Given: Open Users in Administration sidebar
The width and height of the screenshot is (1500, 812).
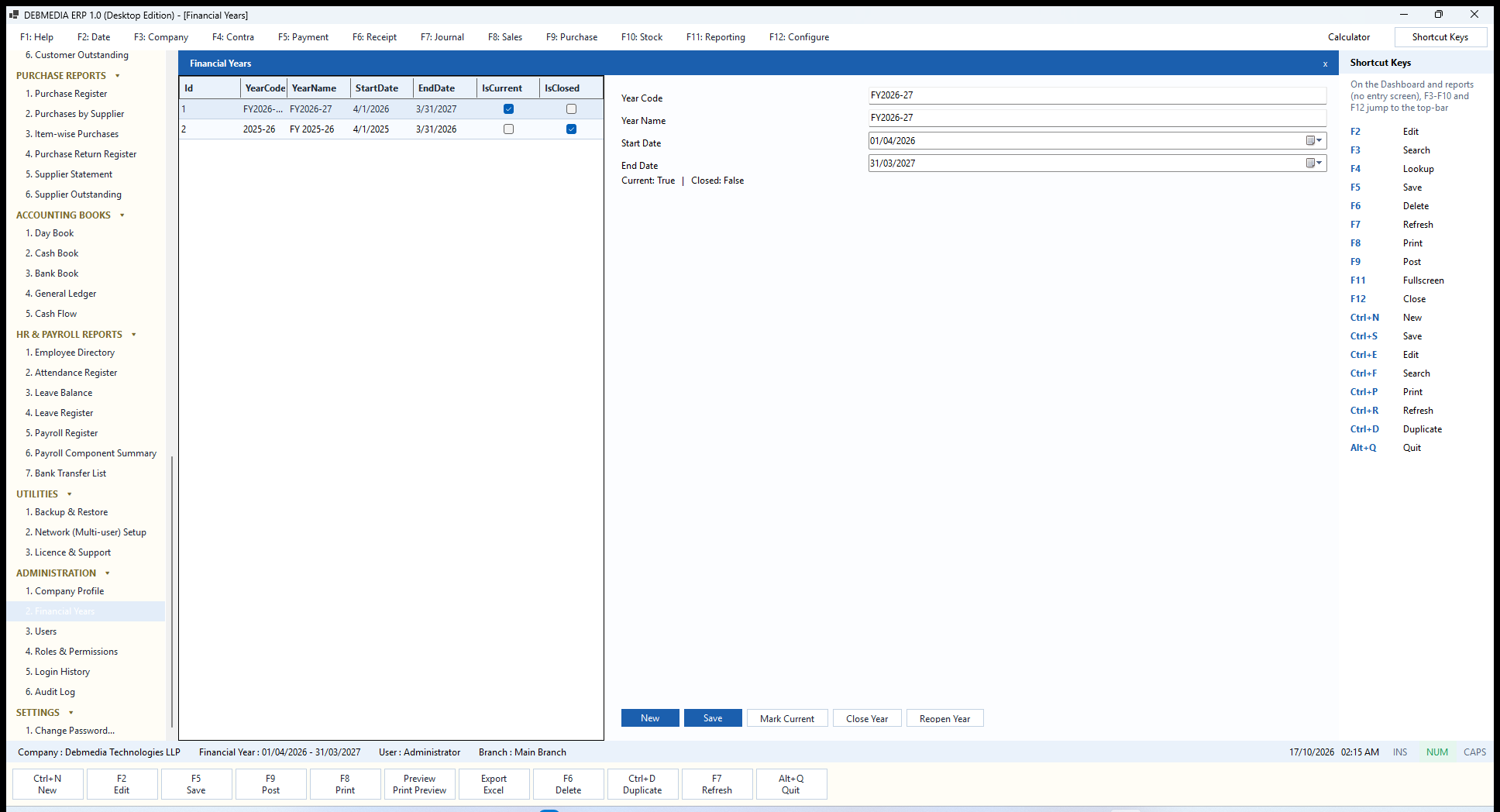Looking at the screenshot, I should (x=41, y=631).
